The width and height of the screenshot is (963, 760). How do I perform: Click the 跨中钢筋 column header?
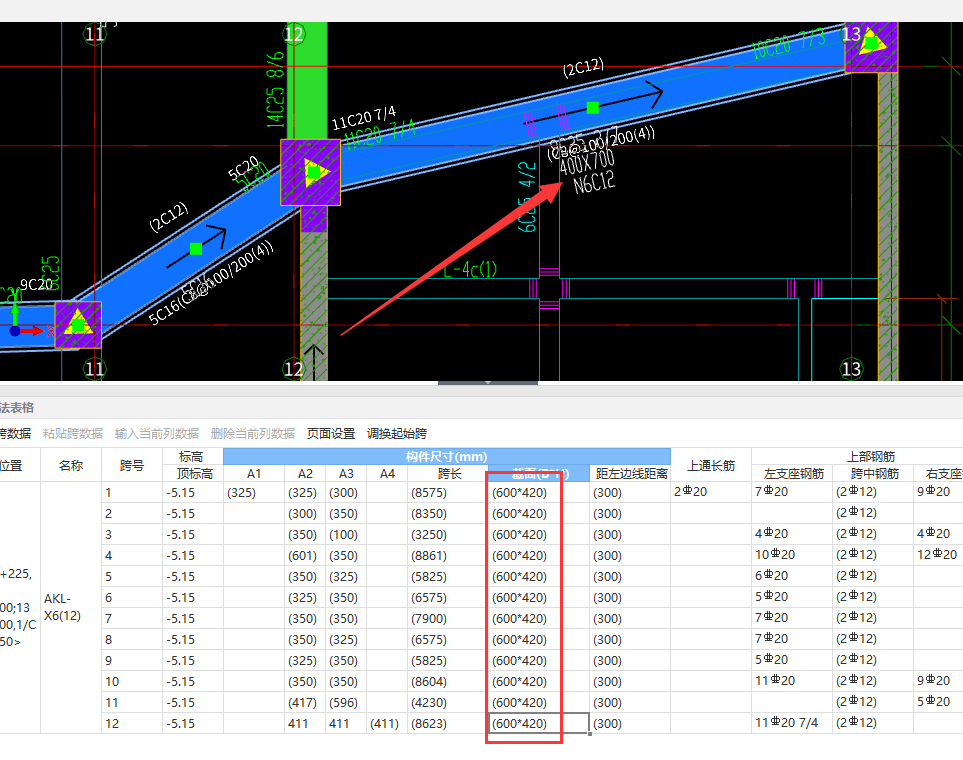873,474
